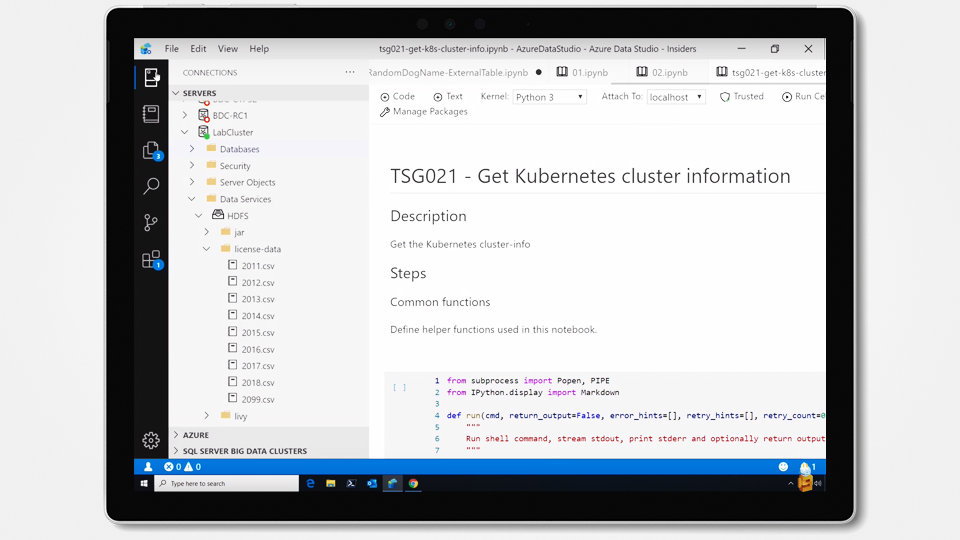Open the Connections panel more actions ellipsis
This screenshot has width=960, height=540.
pyautogui.click(x=350, y=72)
